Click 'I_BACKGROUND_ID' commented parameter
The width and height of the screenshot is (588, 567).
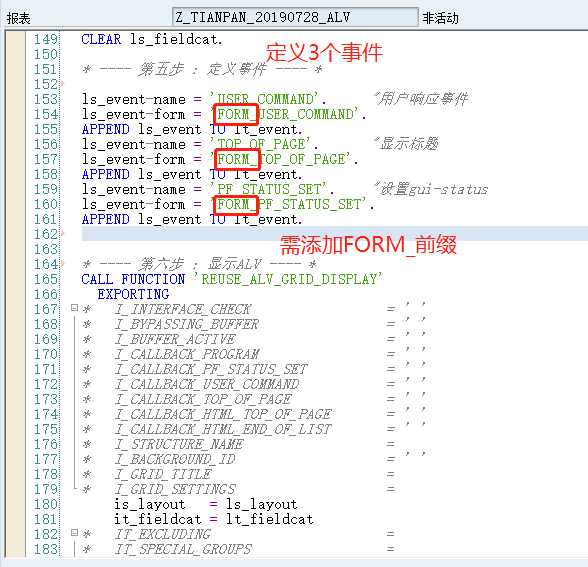click(175, 459)
